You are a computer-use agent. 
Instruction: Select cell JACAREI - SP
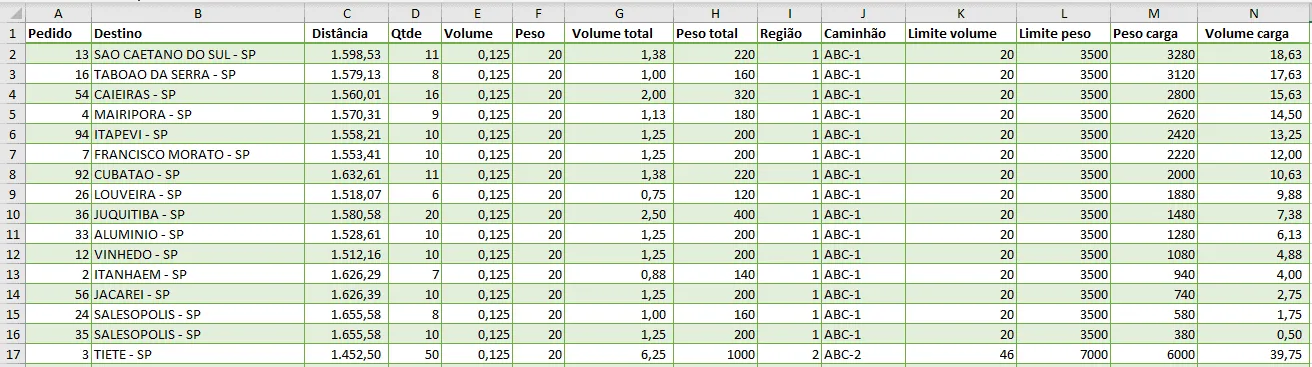pyautogui.click(x=199, y=294)
